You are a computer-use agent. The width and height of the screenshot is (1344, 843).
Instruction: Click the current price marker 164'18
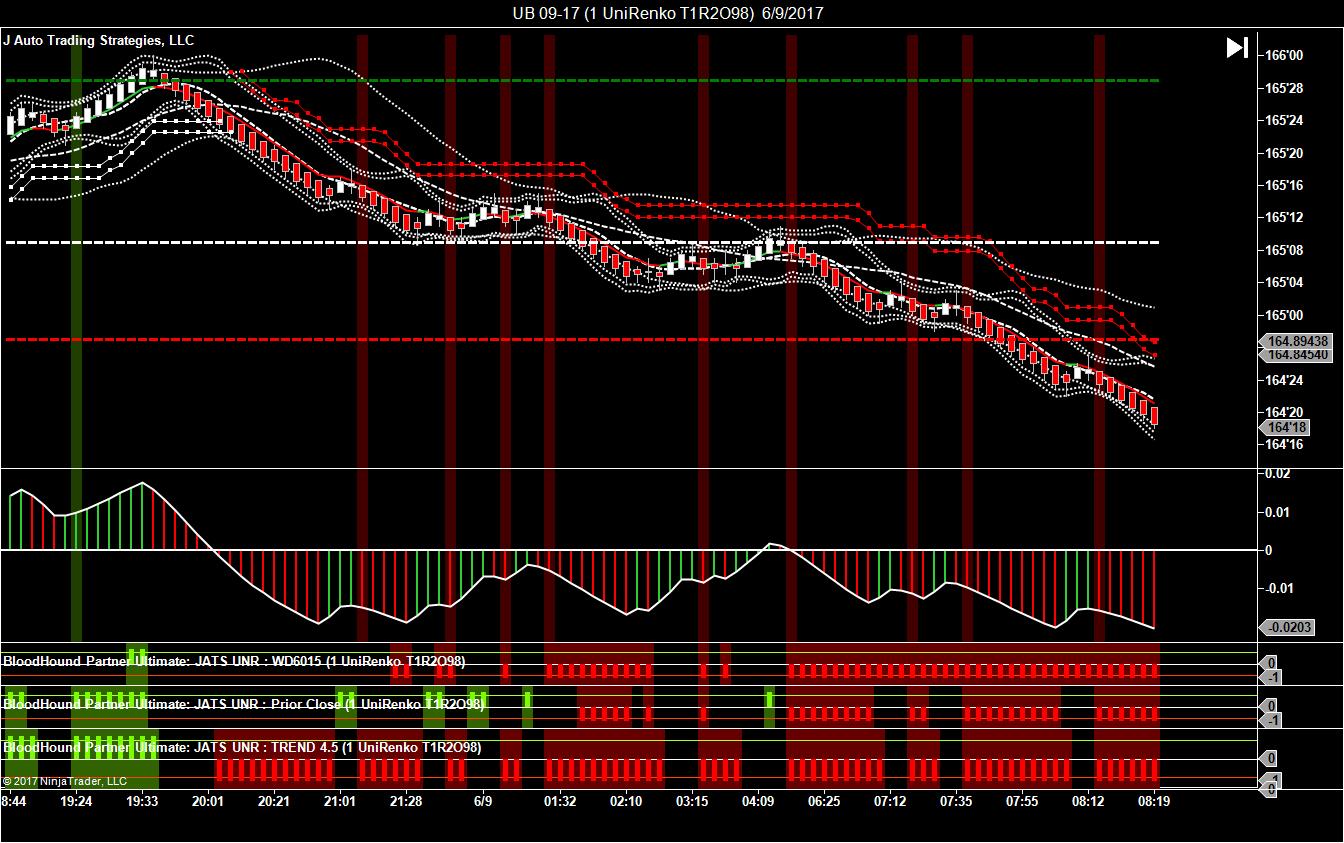click(x=1285, y=427)
